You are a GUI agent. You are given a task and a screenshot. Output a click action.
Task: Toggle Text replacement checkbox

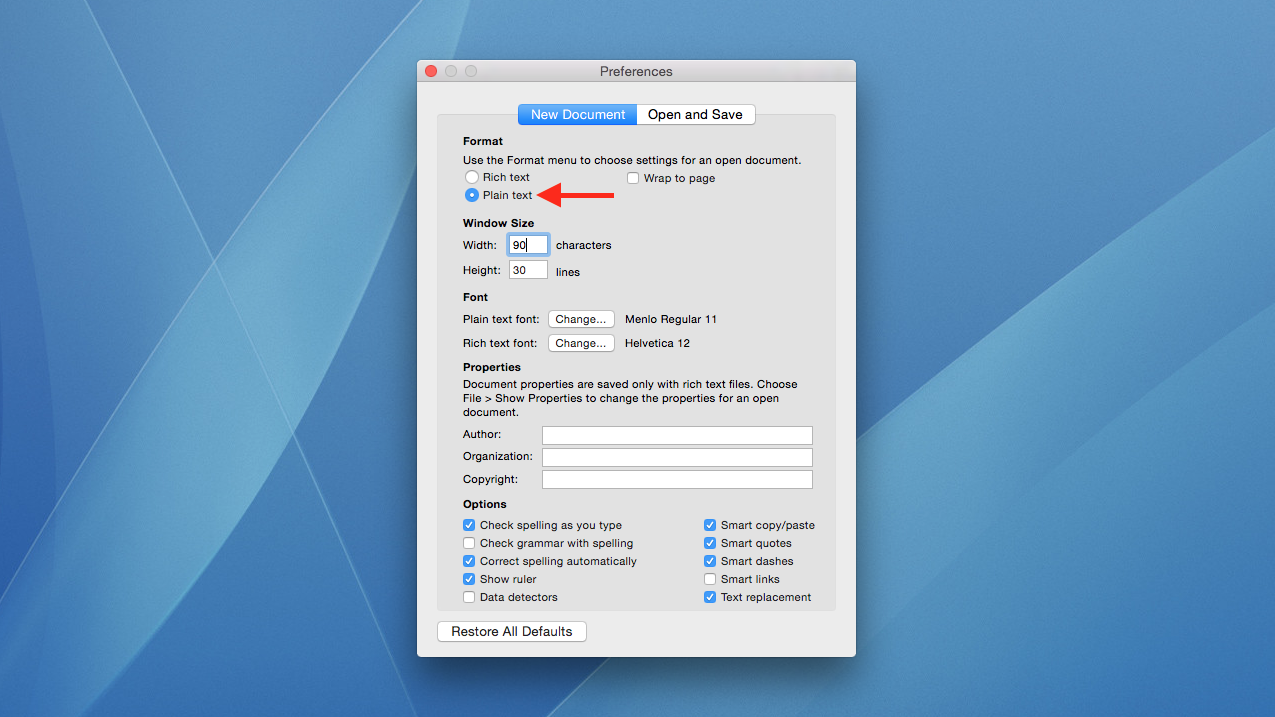(x=710, y=597)
